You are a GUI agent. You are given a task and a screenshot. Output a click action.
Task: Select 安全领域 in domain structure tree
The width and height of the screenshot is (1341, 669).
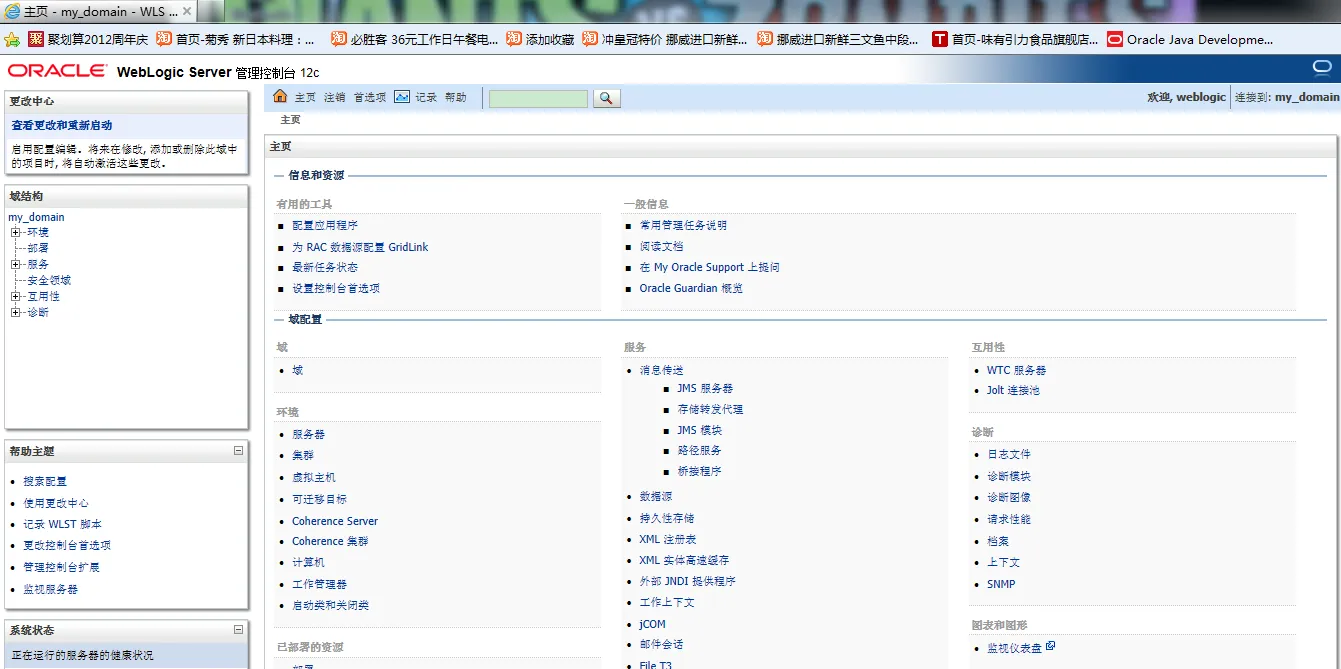click(49, 280)
